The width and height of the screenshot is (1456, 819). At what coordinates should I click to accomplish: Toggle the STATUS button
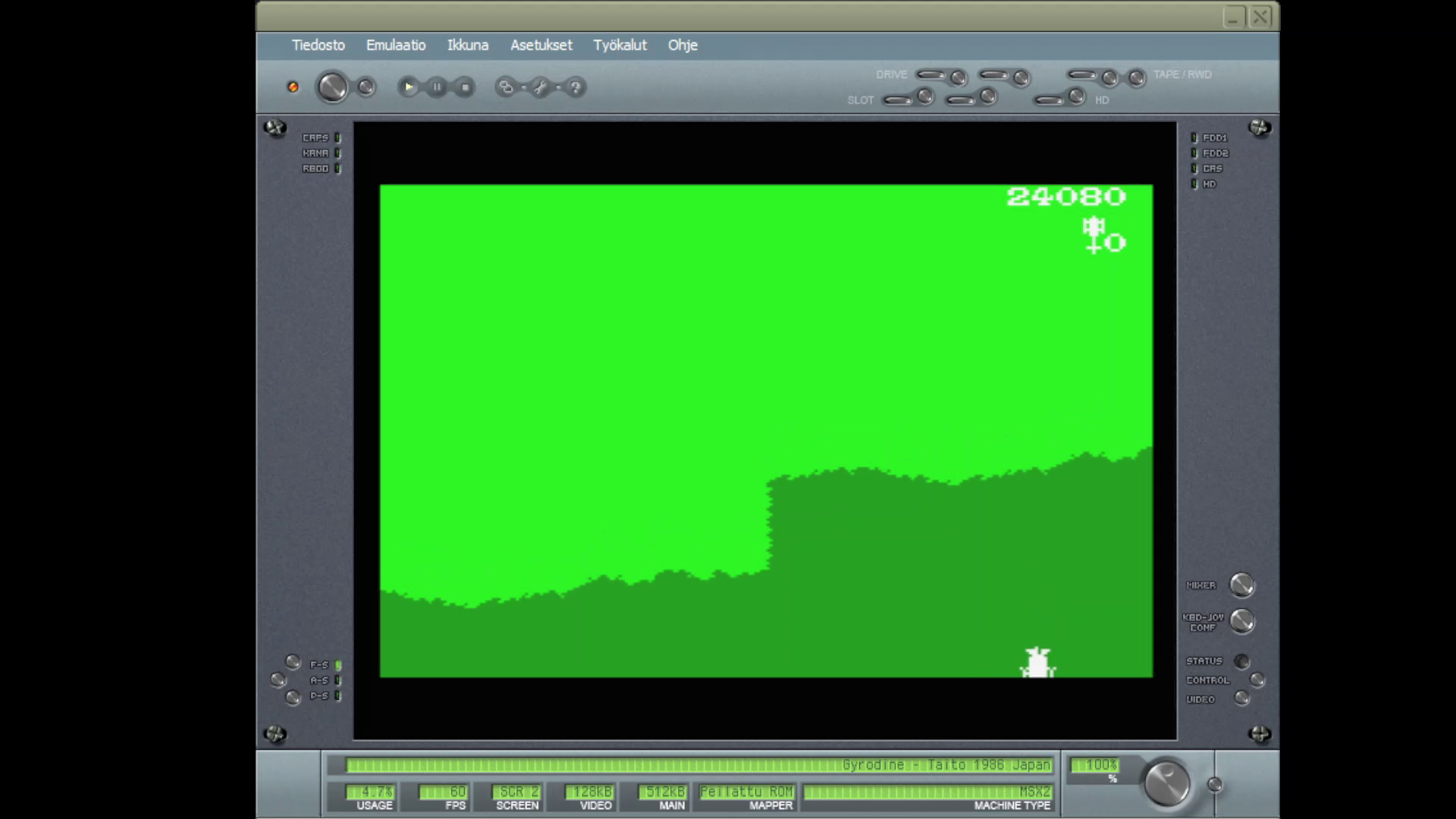pos(1241,661)
